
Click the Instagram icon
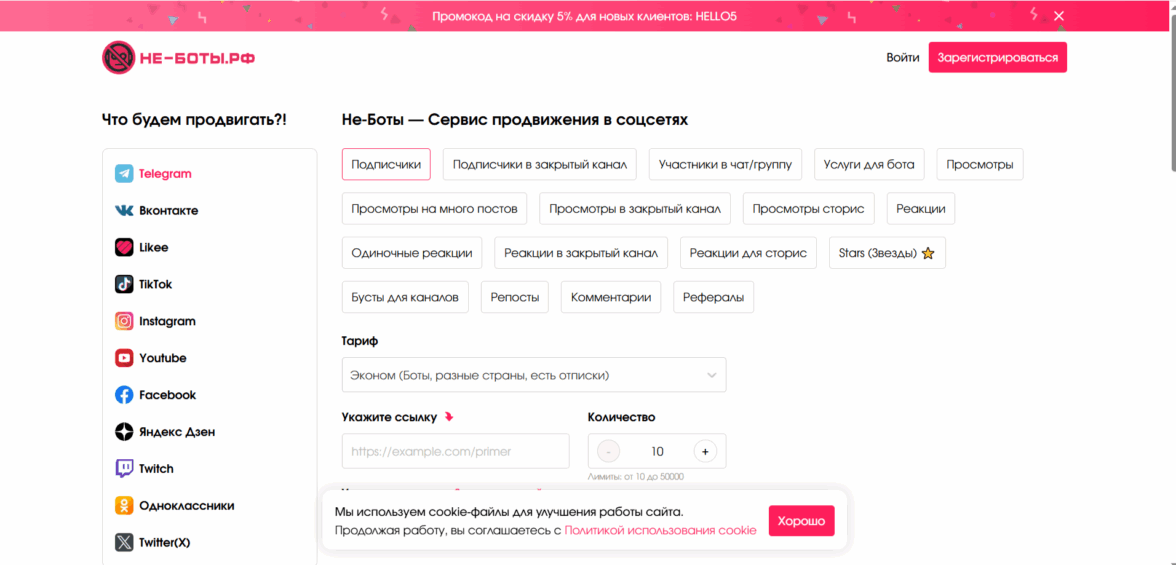click(124, 321)
